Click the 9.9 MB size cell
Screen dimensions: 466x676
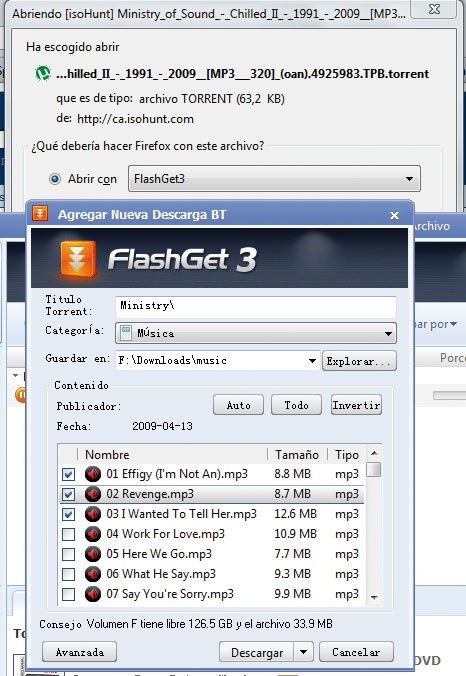coord(292,594)
